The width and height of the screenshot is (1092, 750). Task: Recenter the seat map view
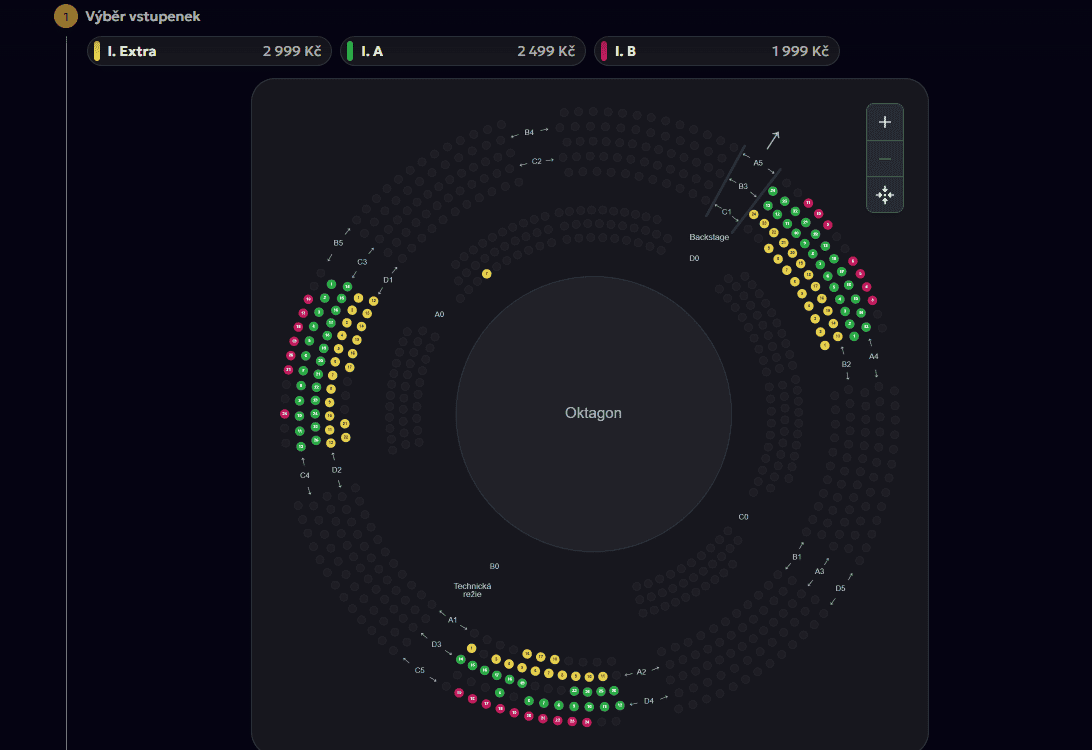point(884,195)
